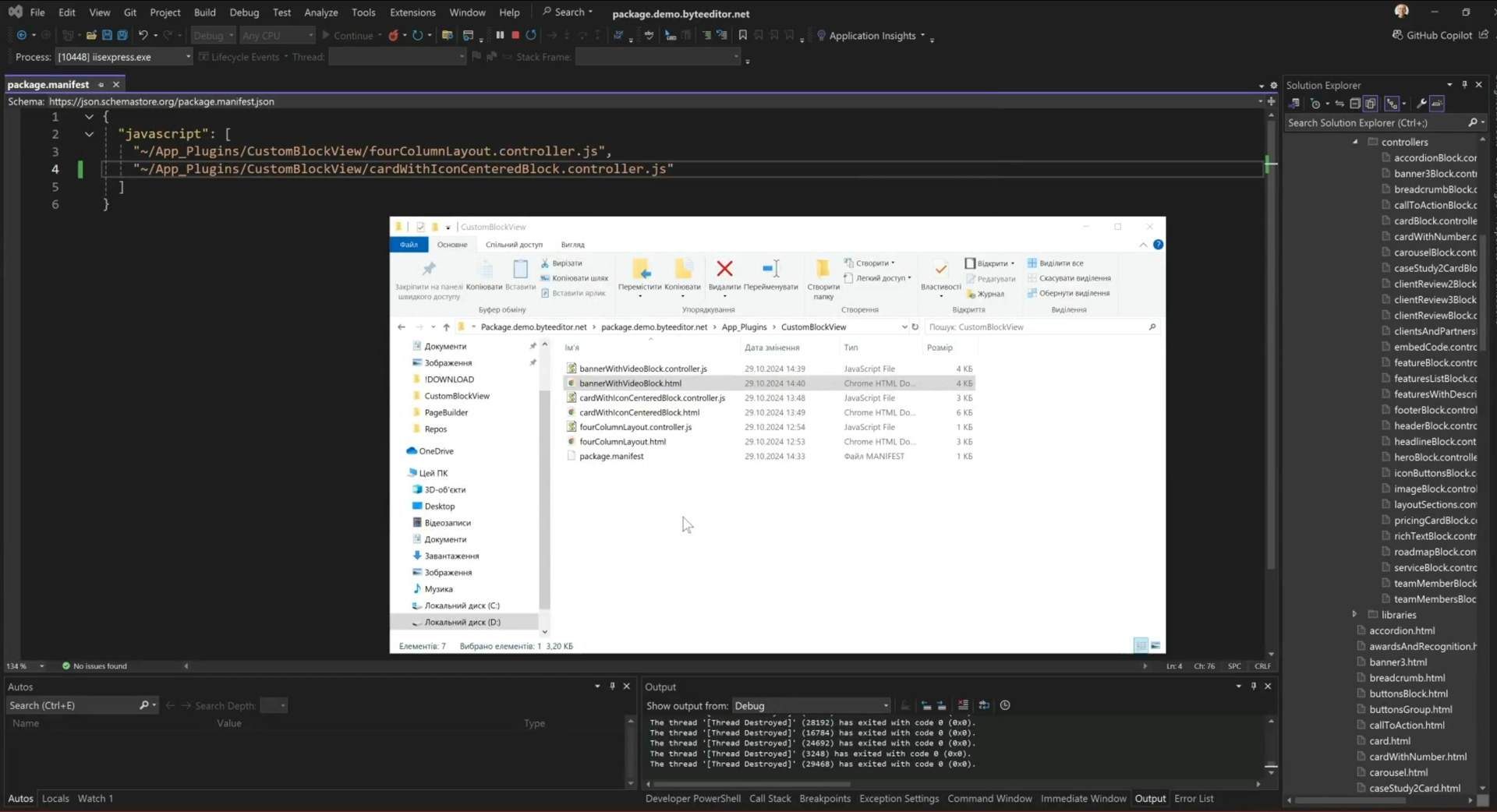Click the red Stop Debugging icon
Viewport: 1497px width, 812px height.
point(515,35)
